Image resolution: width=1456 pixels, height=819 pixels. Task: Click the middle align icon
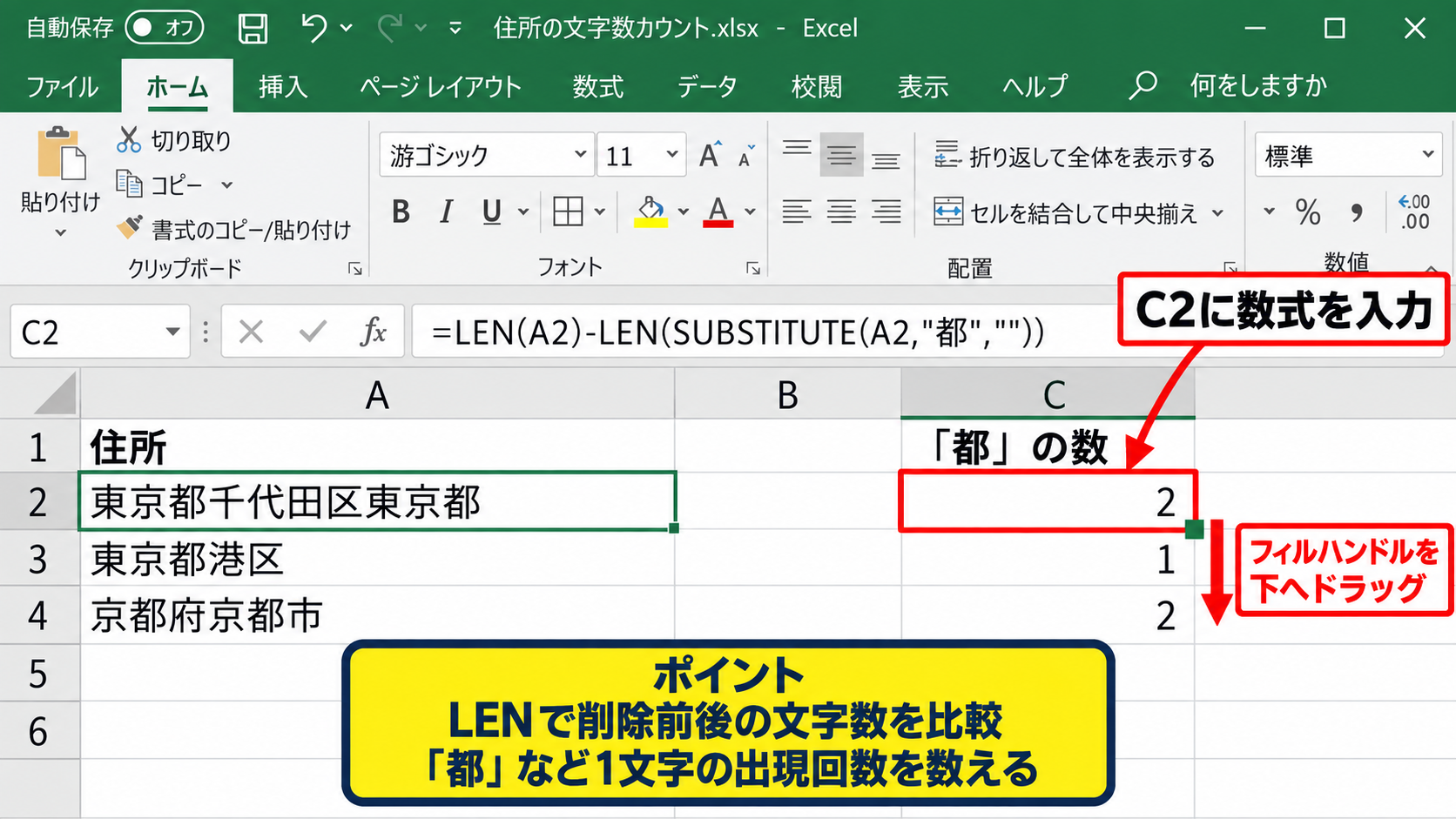click(x=841, y=155)
